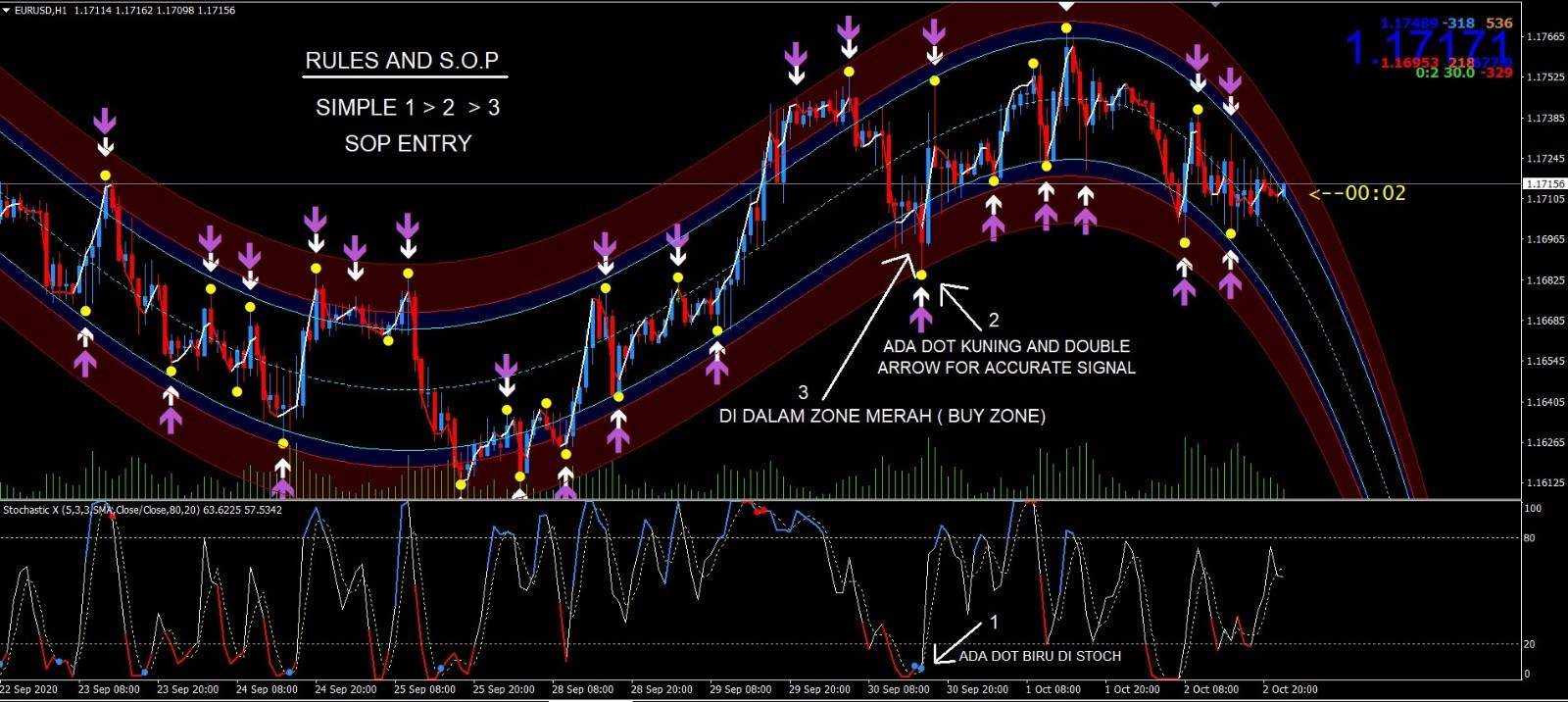This screenshot has height=702, width=1568.
Task: Click the gray chart shift triangle at top
Action: click(1216, 4)
